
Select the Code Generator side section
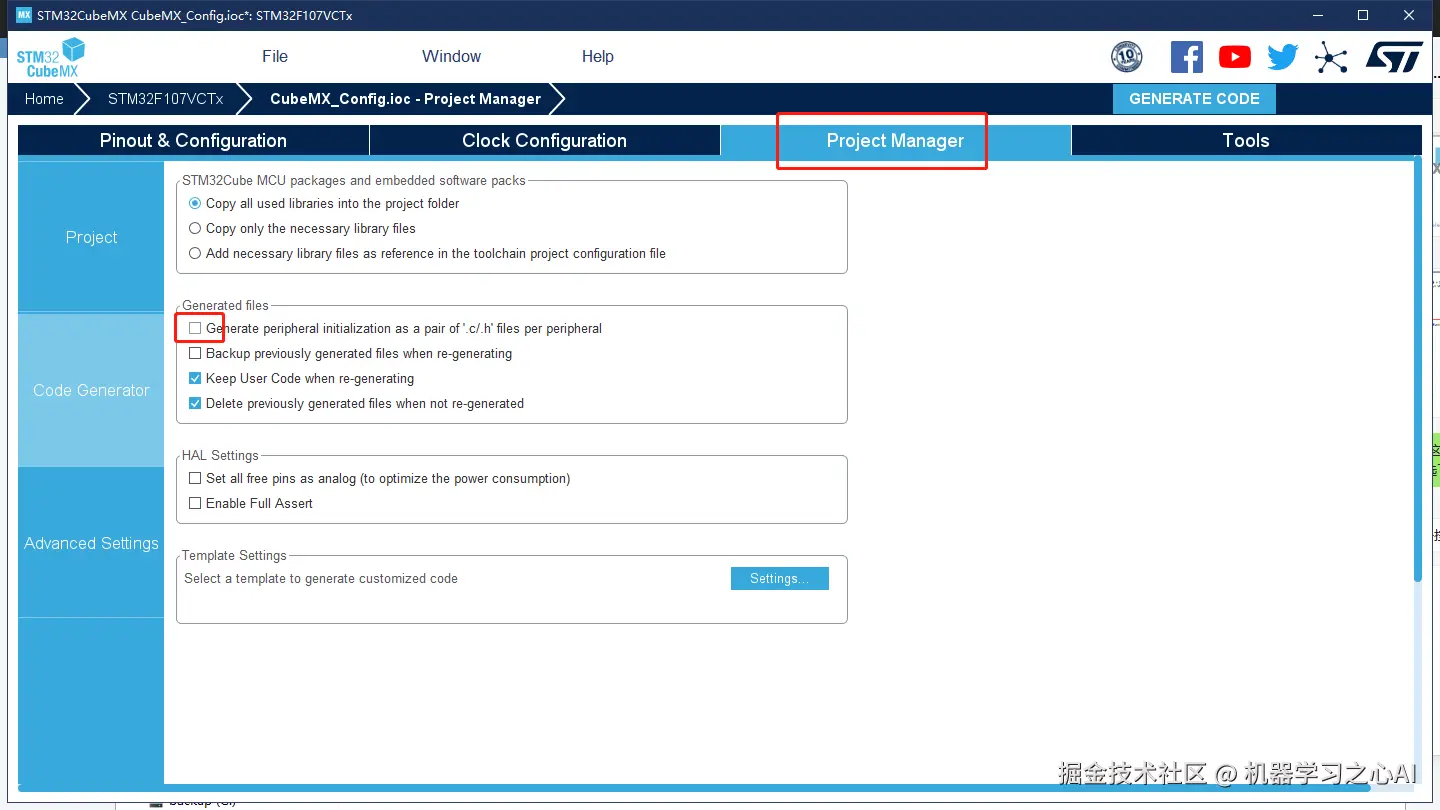(x=91, y=390)
